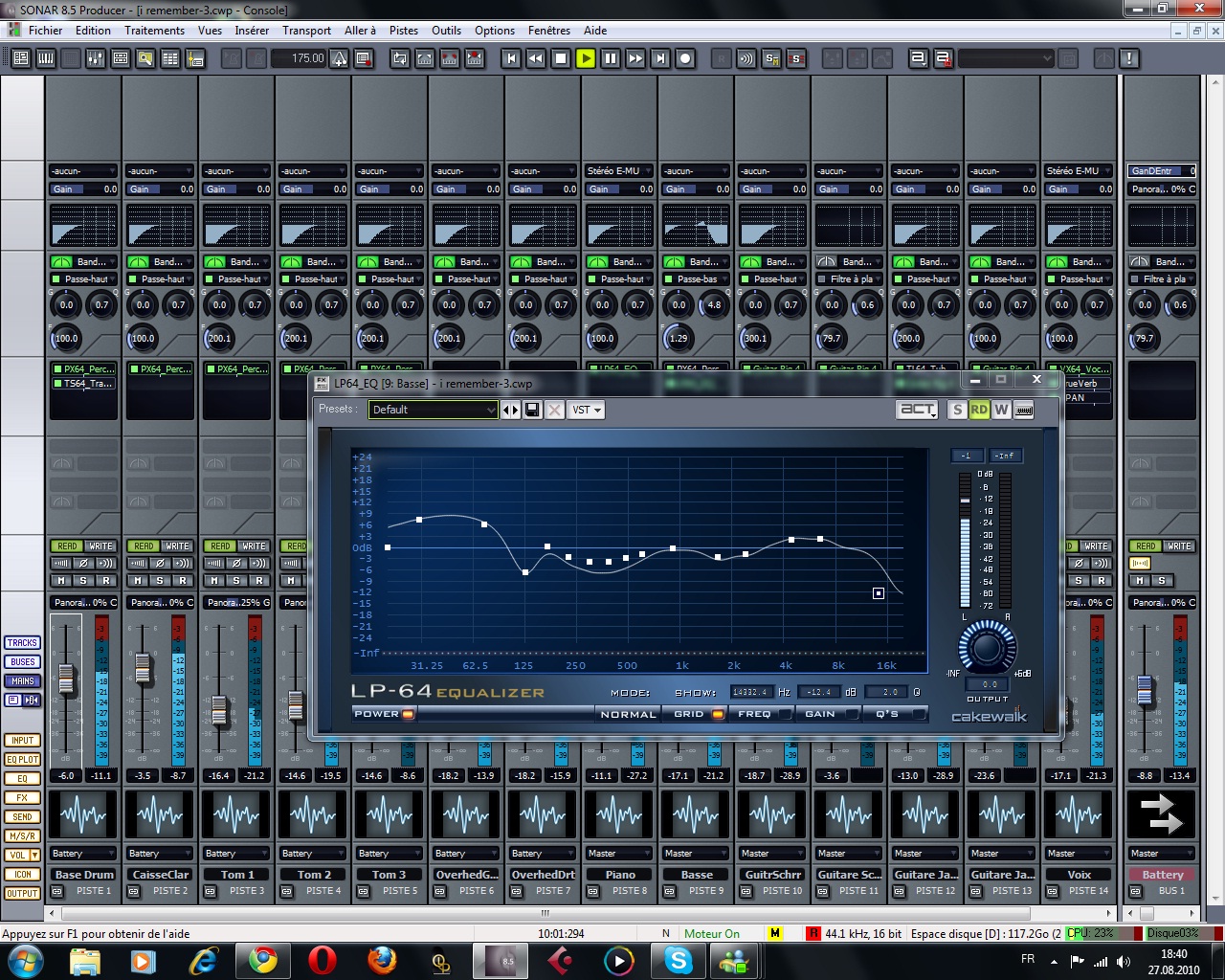
Task: Click the Battery bus arrows icon
Action: [1162, 816]
